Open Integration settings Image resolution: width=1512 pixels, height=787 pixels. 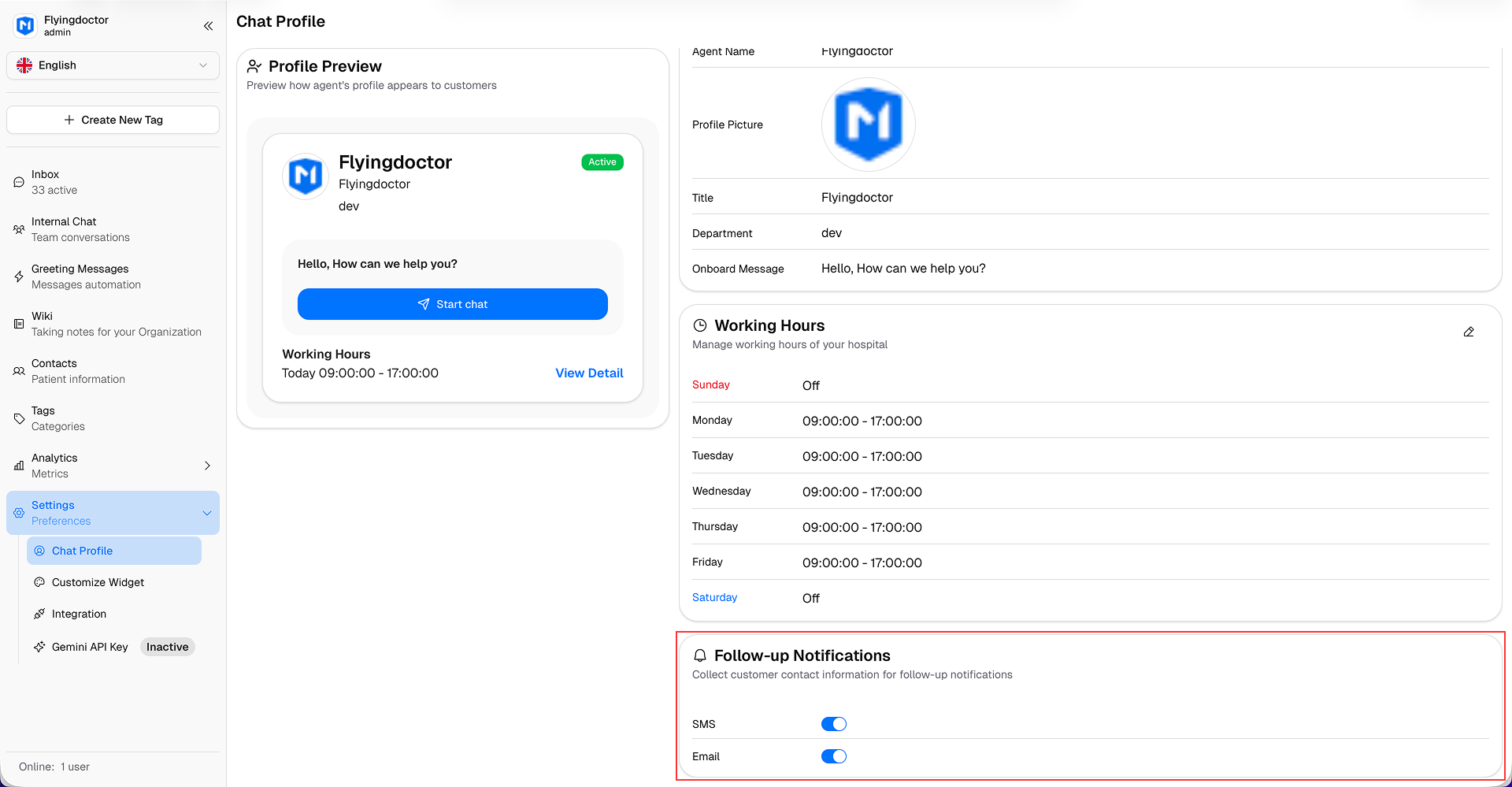[78, 614]
